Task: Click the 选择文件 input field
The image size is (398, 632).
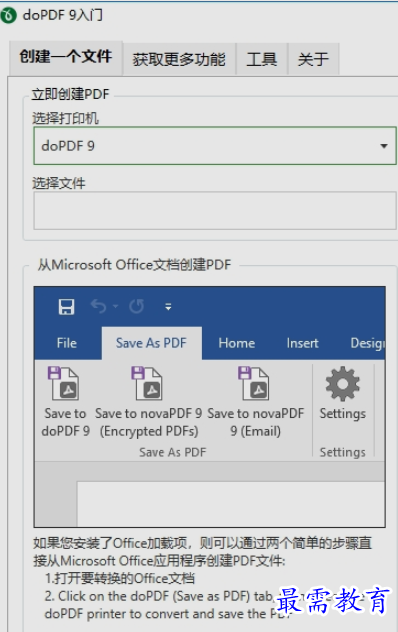Action: pos(215,211)
